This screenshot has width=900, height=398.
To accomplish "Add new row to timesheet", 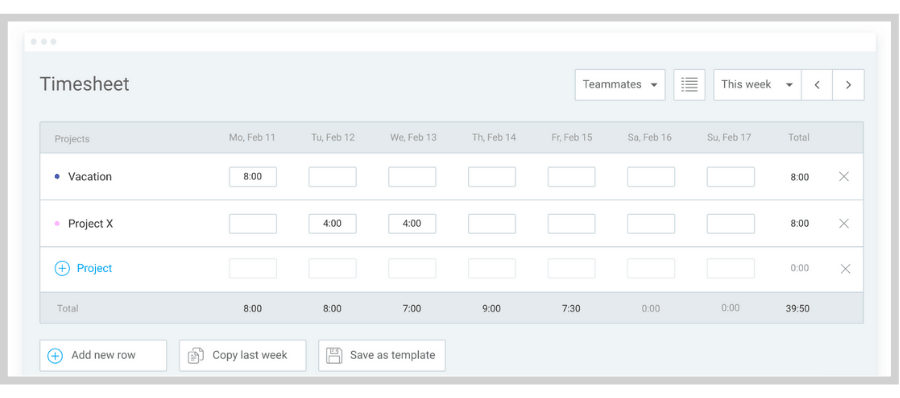I will tap(103, 356).
